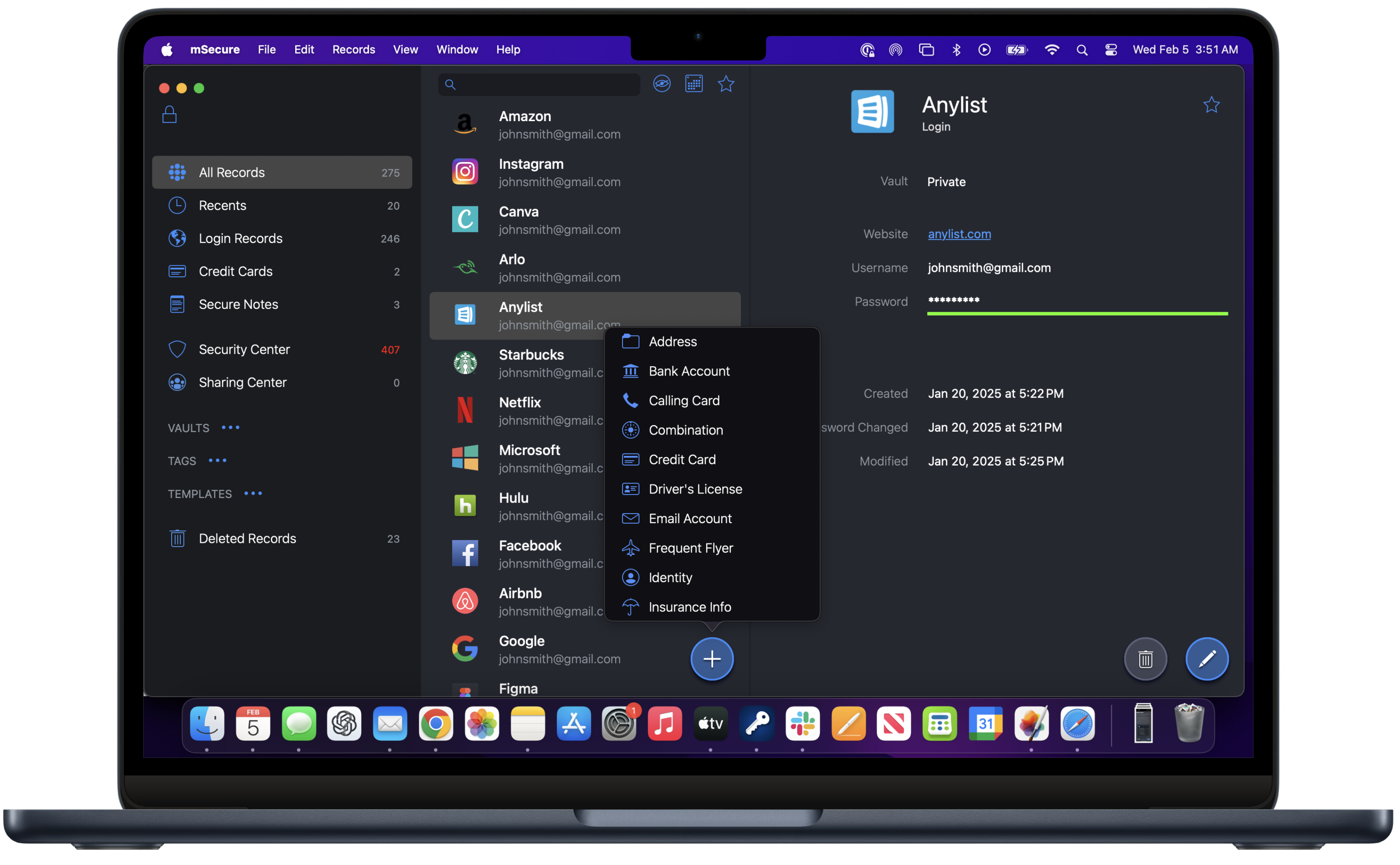The image size is (1400, 865).
Task: Click the trash delete record button
Action: point(1145,659)
